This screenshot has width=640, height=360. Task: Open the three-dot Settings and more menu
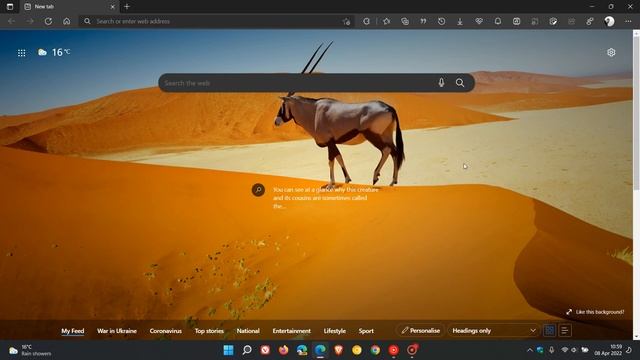(x=628, y=21)
